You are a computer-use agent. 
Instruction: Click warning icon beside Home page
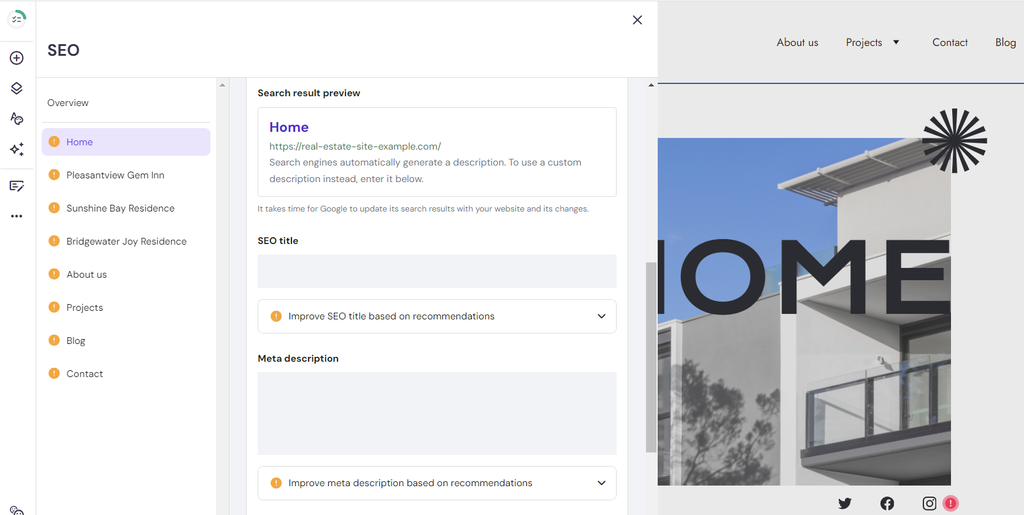tap(54, 142)
